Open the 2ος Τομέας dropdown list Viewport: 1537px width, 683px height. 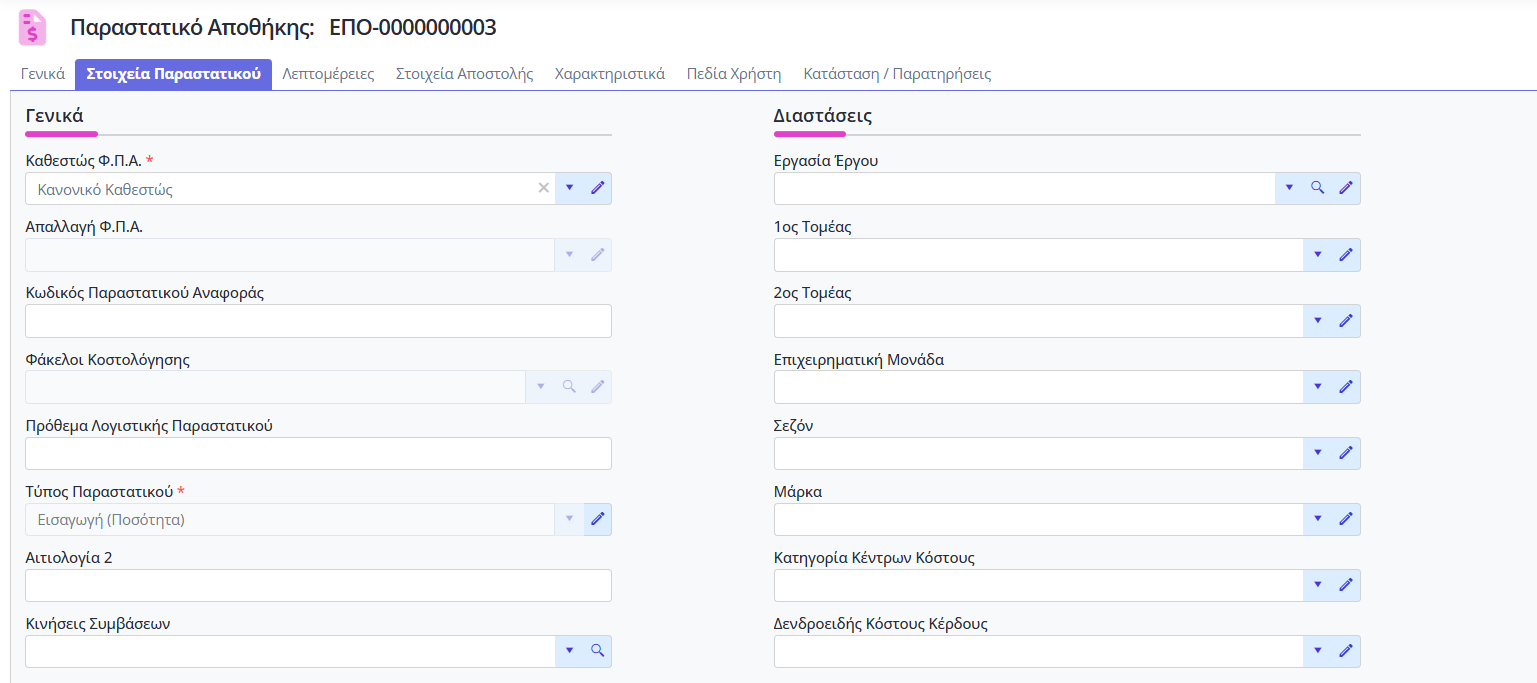[x=1317, y=321]
